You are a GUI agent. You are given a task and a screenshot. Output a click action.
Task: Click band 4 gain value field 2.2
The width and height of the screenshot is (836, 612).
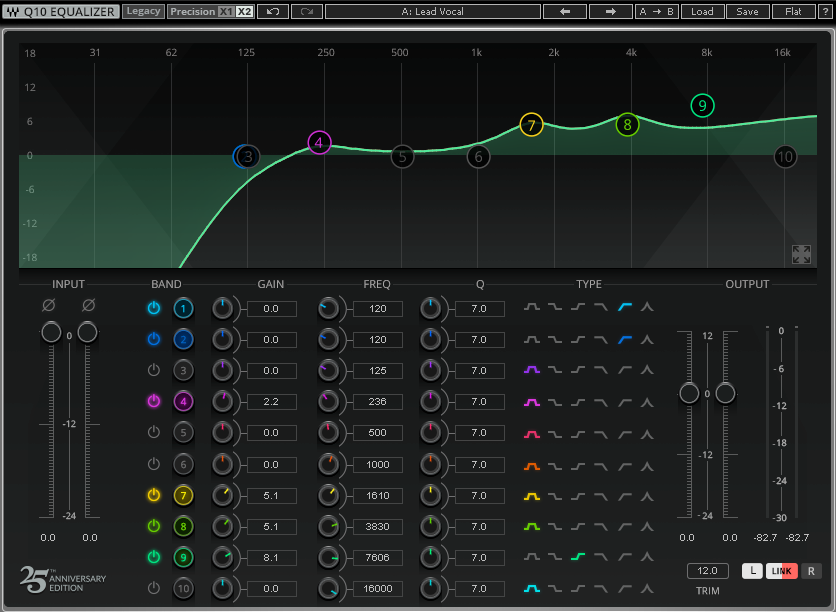[271, 401]
